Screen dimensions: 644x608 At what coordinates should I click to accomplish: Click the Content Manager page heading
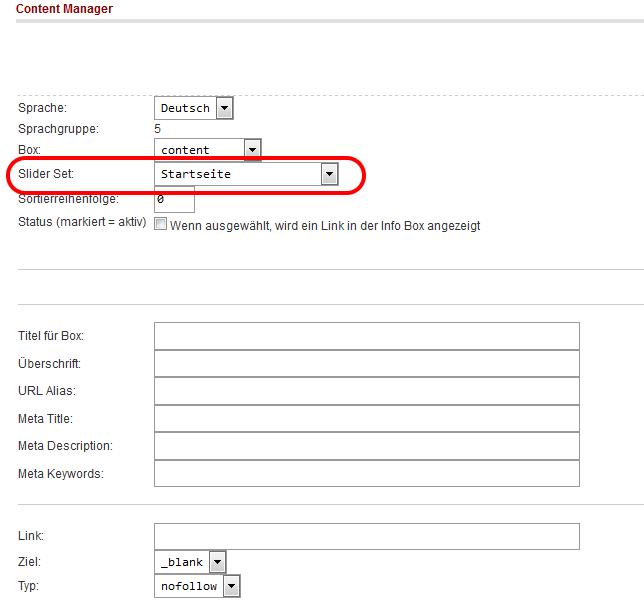click(64, 9)
